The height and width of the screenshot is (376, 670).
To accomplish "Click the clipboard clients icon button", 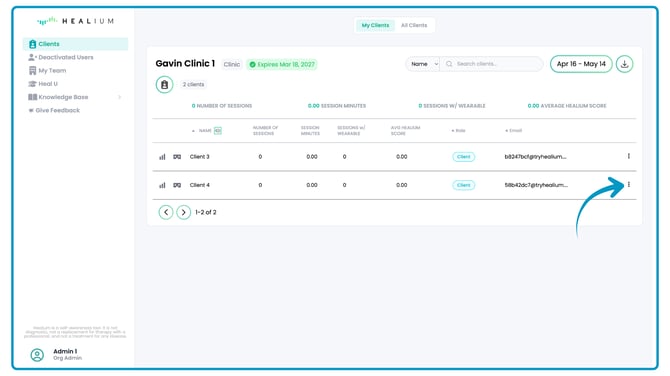I will point(165,85).
